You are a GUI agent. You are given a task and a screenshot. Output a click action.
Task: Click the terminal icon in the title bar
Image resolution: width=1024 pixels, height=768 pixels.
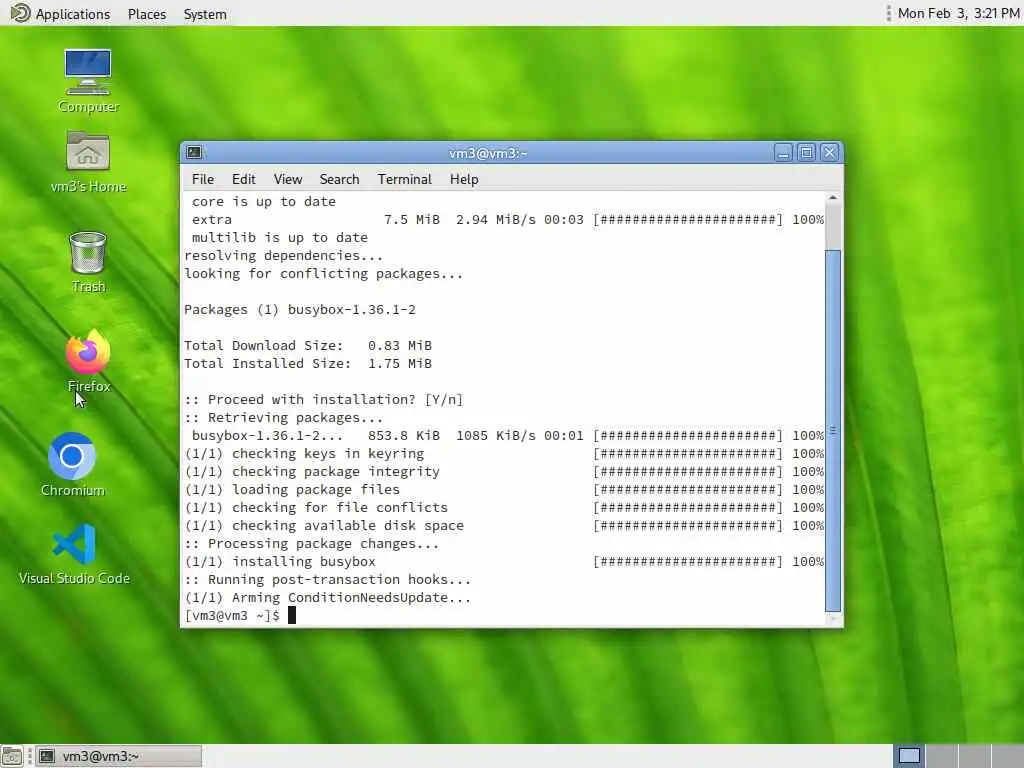coord(194,152)
